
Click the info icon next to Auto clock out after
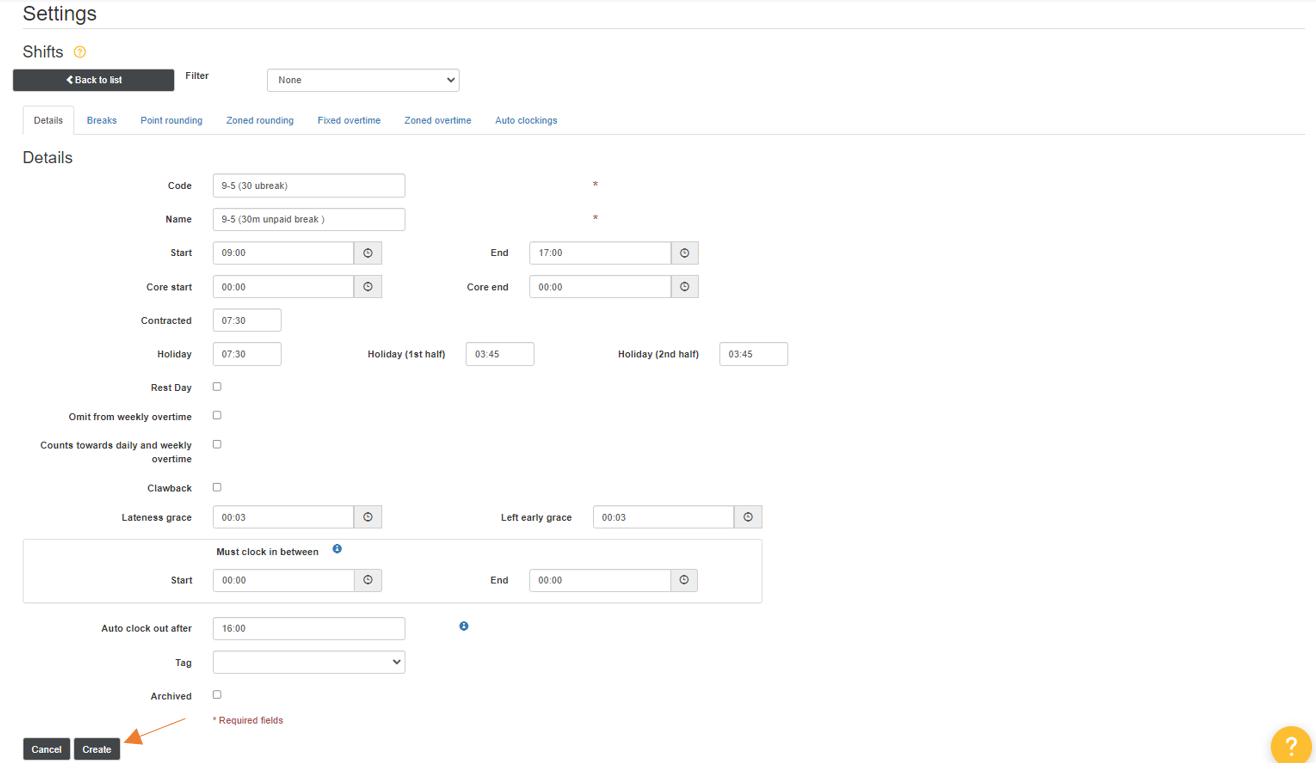point(463,625)
